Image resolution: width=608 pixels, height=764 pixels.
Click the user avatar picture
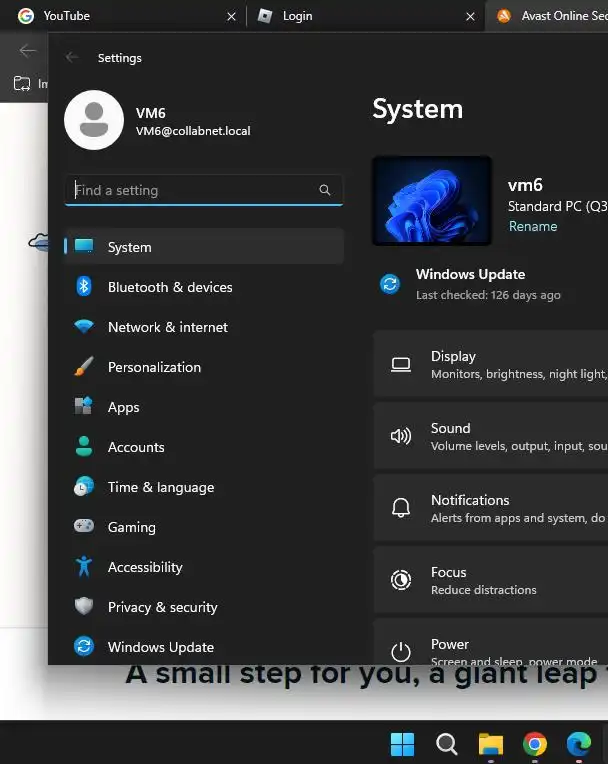pos(94,120)
